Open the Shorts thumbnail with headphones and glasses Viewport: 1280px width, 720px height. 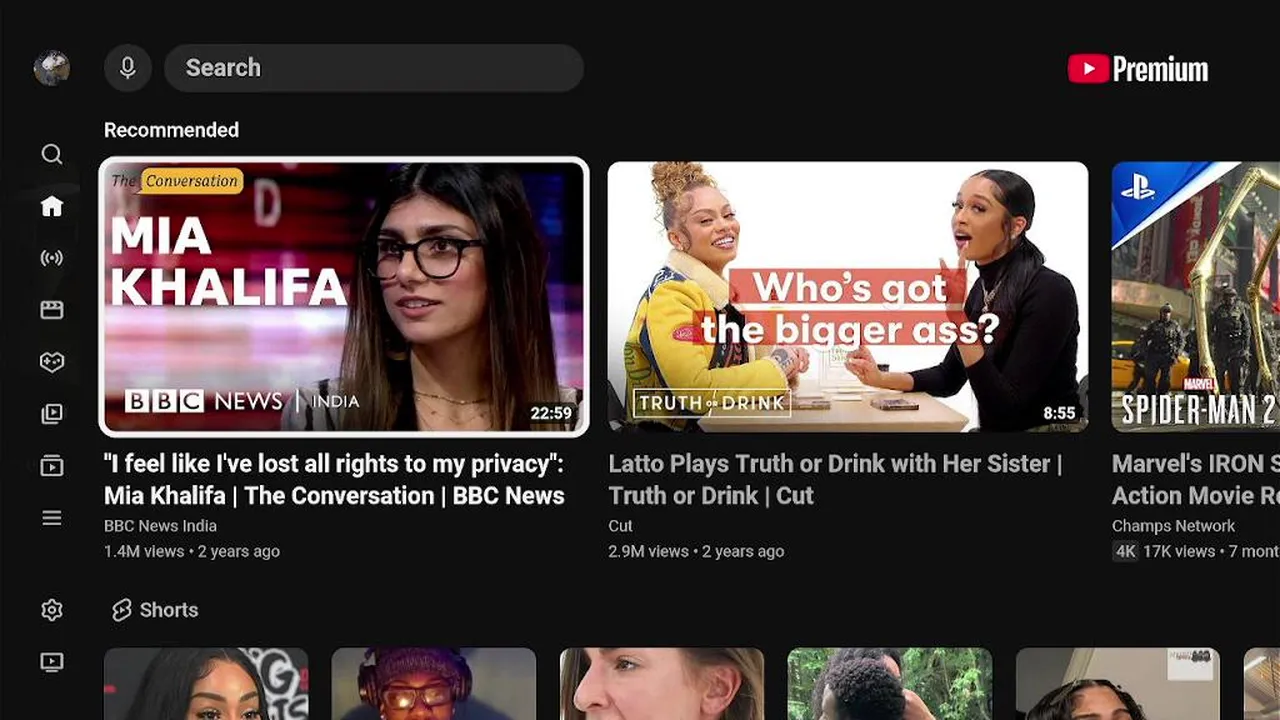pyautogui.click(x=434, y=684)
